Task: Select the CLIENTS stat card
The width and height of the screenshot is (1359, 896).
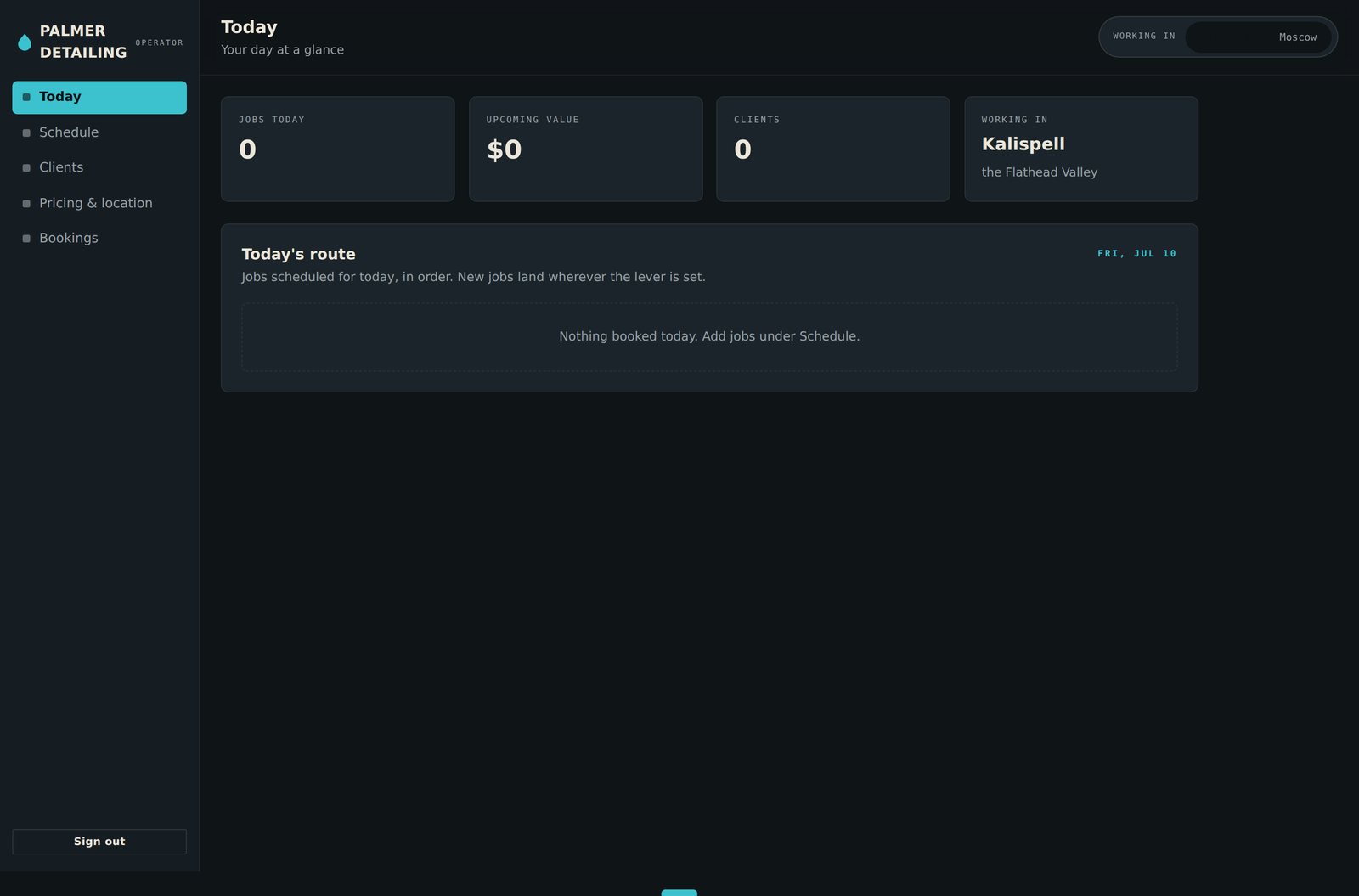Action: point(833,149)
